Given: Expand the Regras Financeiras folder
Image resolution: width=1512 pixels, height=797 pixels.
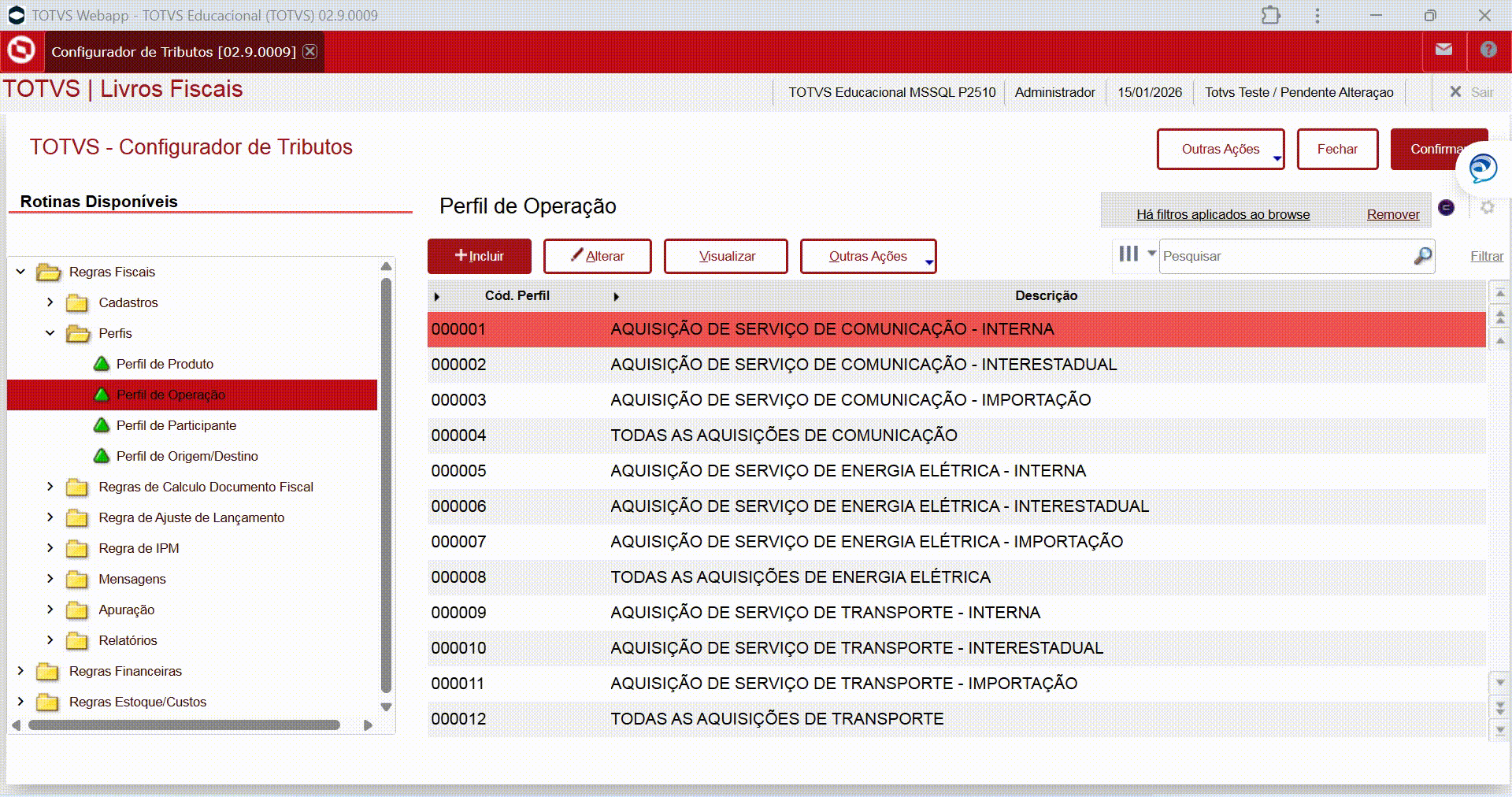Looking at the screenshot, I should (20, 671).
